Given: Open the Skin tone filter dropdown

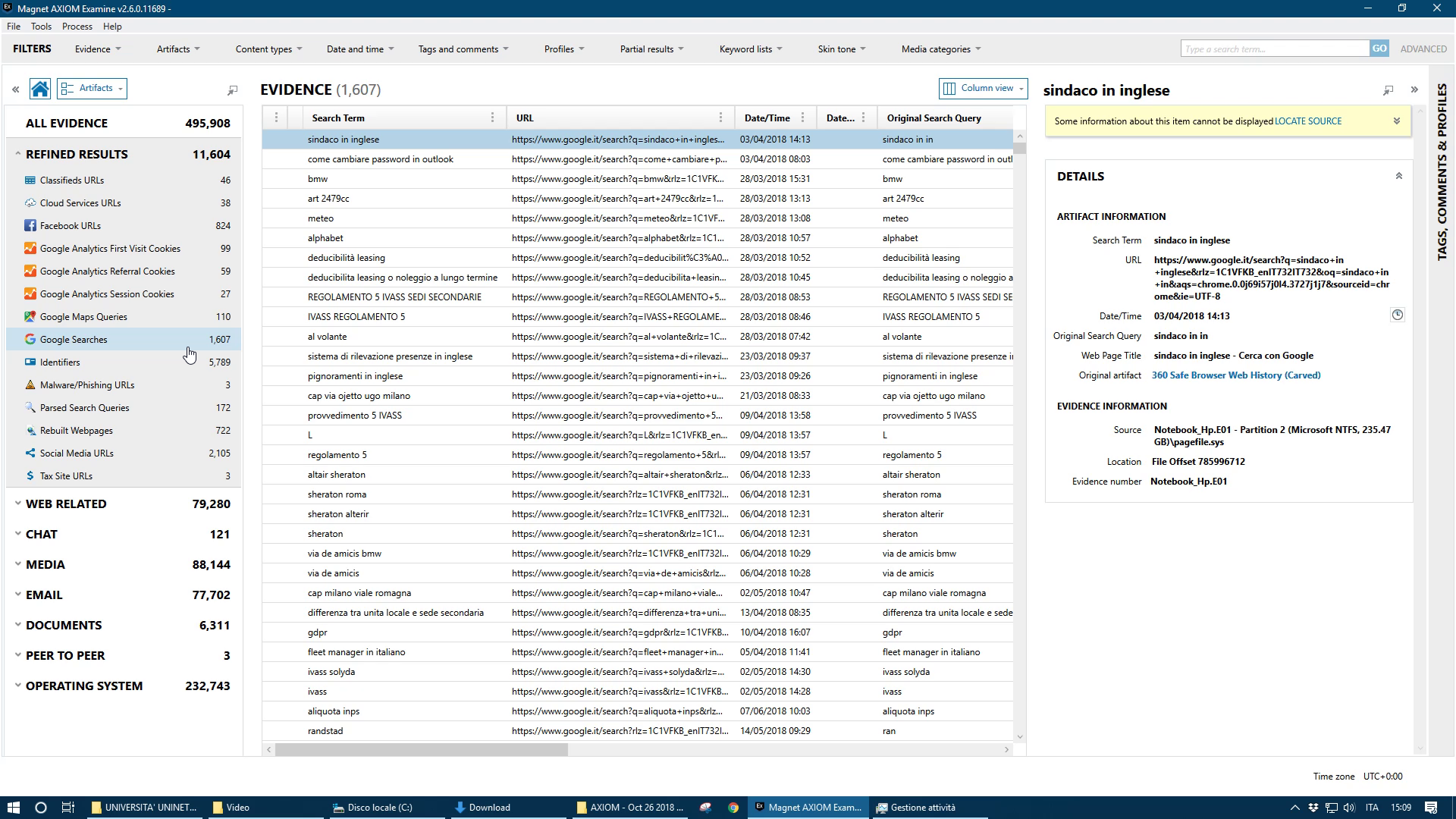Looking at the screenshot, I should click(x=842, y=49).
